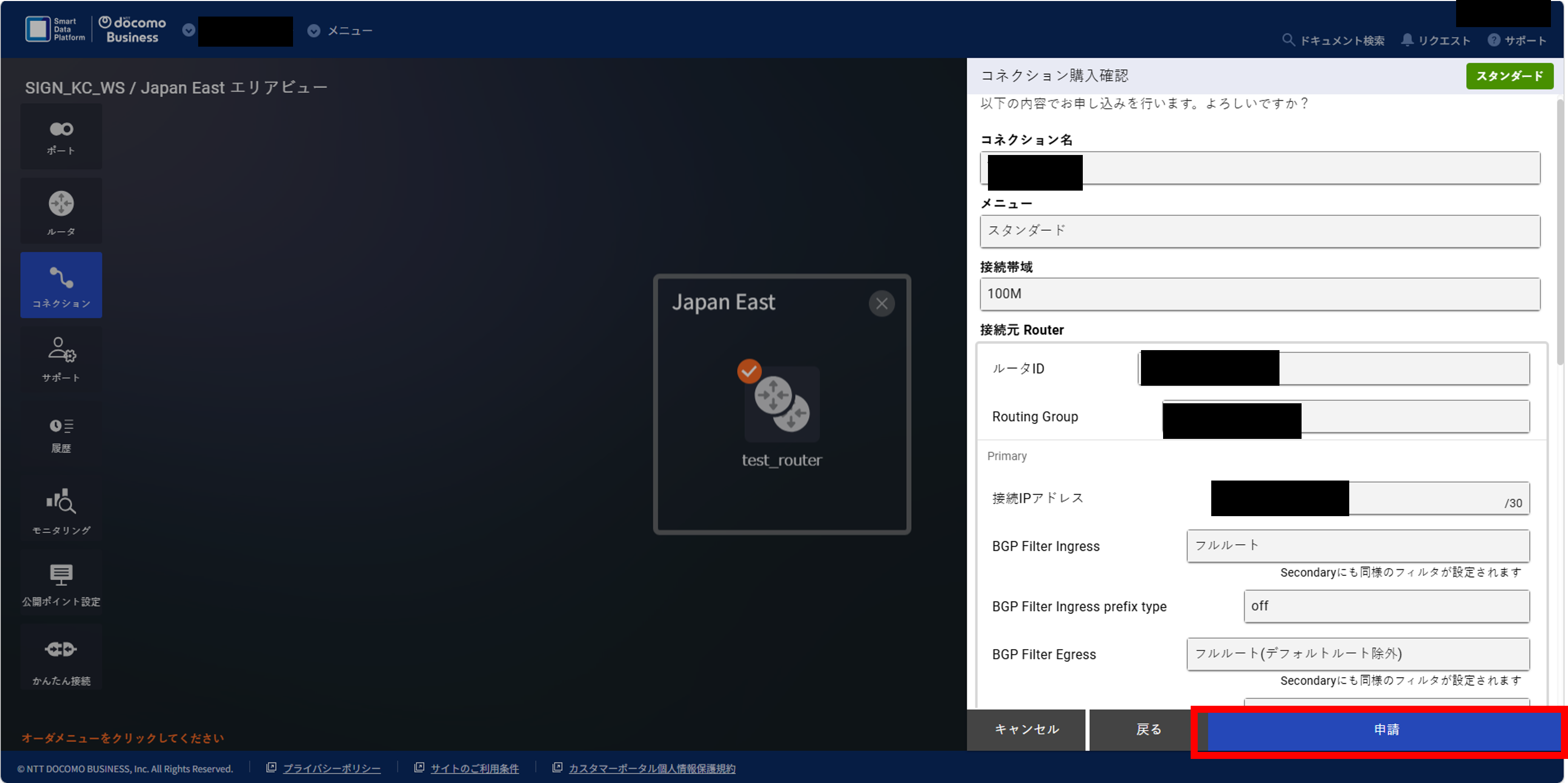Click the BGP Filter Ingress prefix type field
This screenshot has width=1568, height=783.
(1386, 606)
